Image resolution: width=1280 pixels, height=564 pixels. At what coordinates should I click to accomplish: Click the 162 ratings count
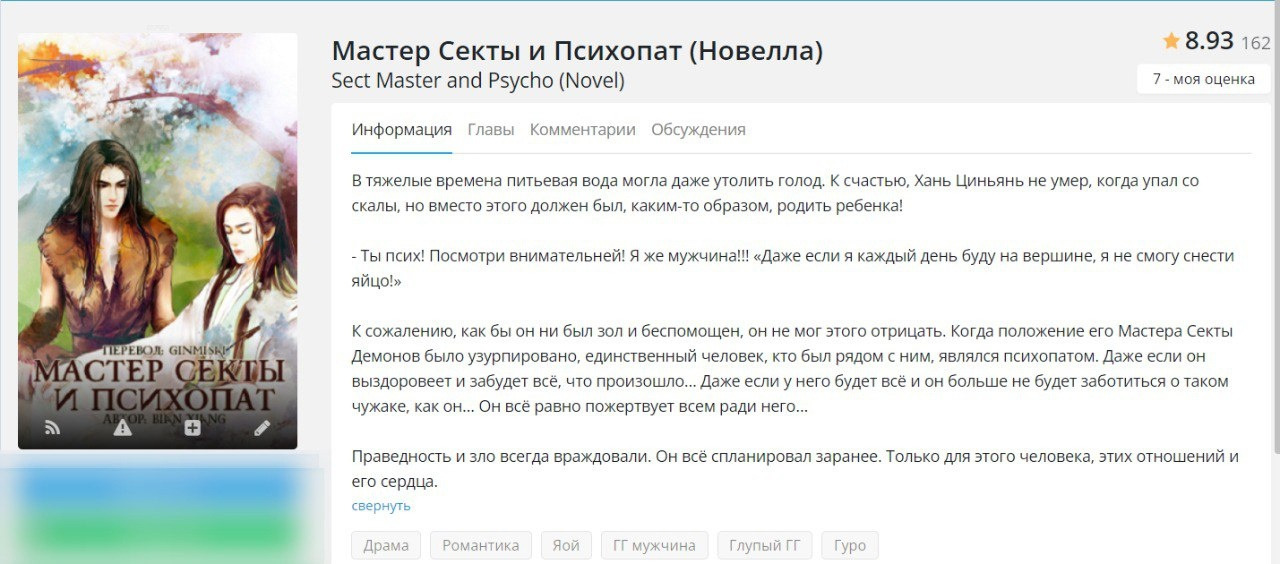tap(1255, 43)
